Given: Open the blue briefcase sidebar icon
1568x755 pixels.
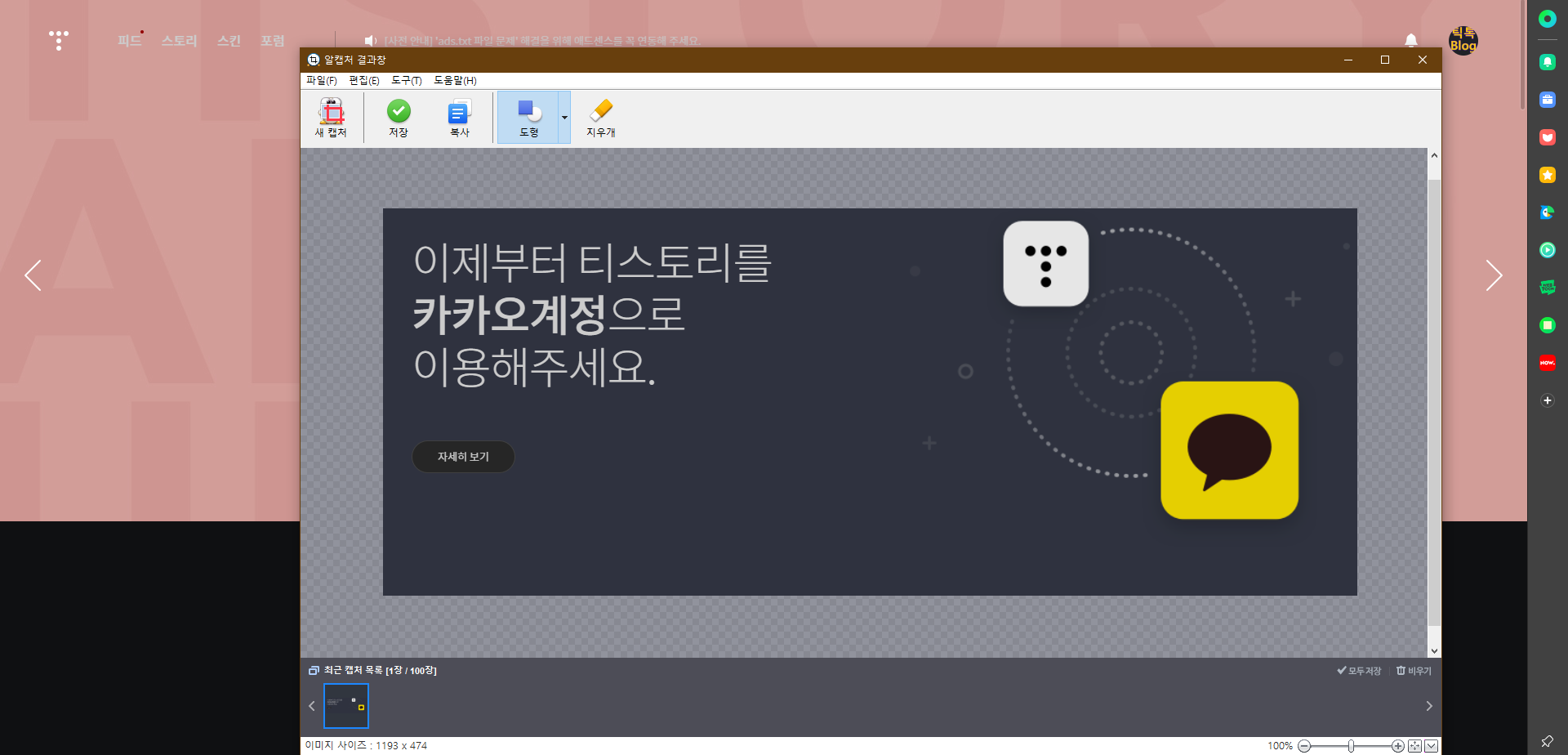Looking at the screenshot, I should (x=1548, y=100).
